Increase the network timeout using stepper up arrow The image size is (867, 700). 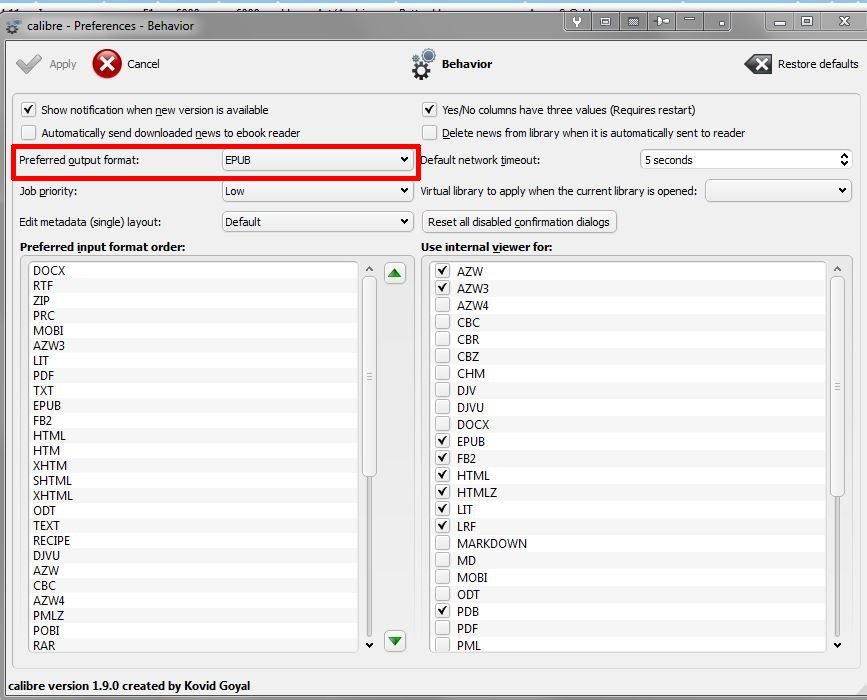(x=844, y=155)
